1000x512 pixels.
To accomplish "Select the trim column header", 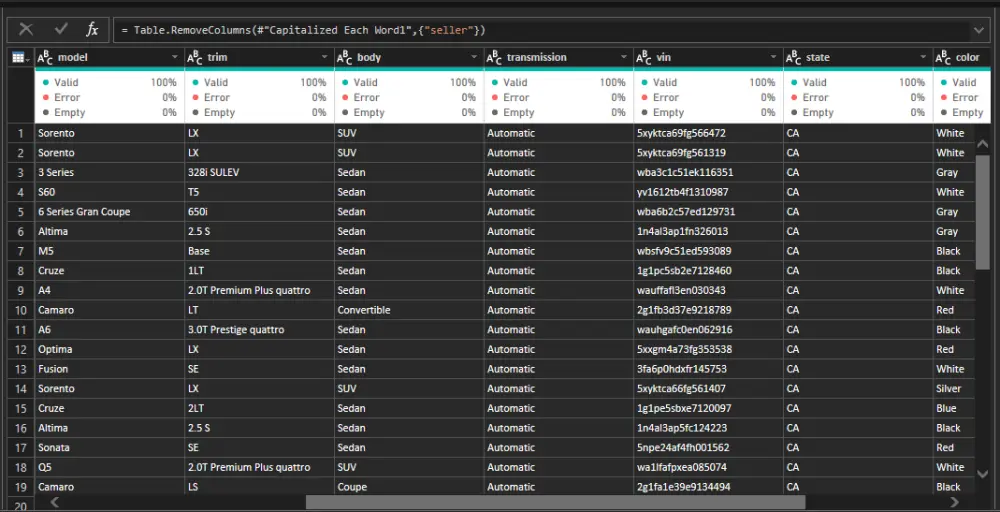I will pos(260,57).
